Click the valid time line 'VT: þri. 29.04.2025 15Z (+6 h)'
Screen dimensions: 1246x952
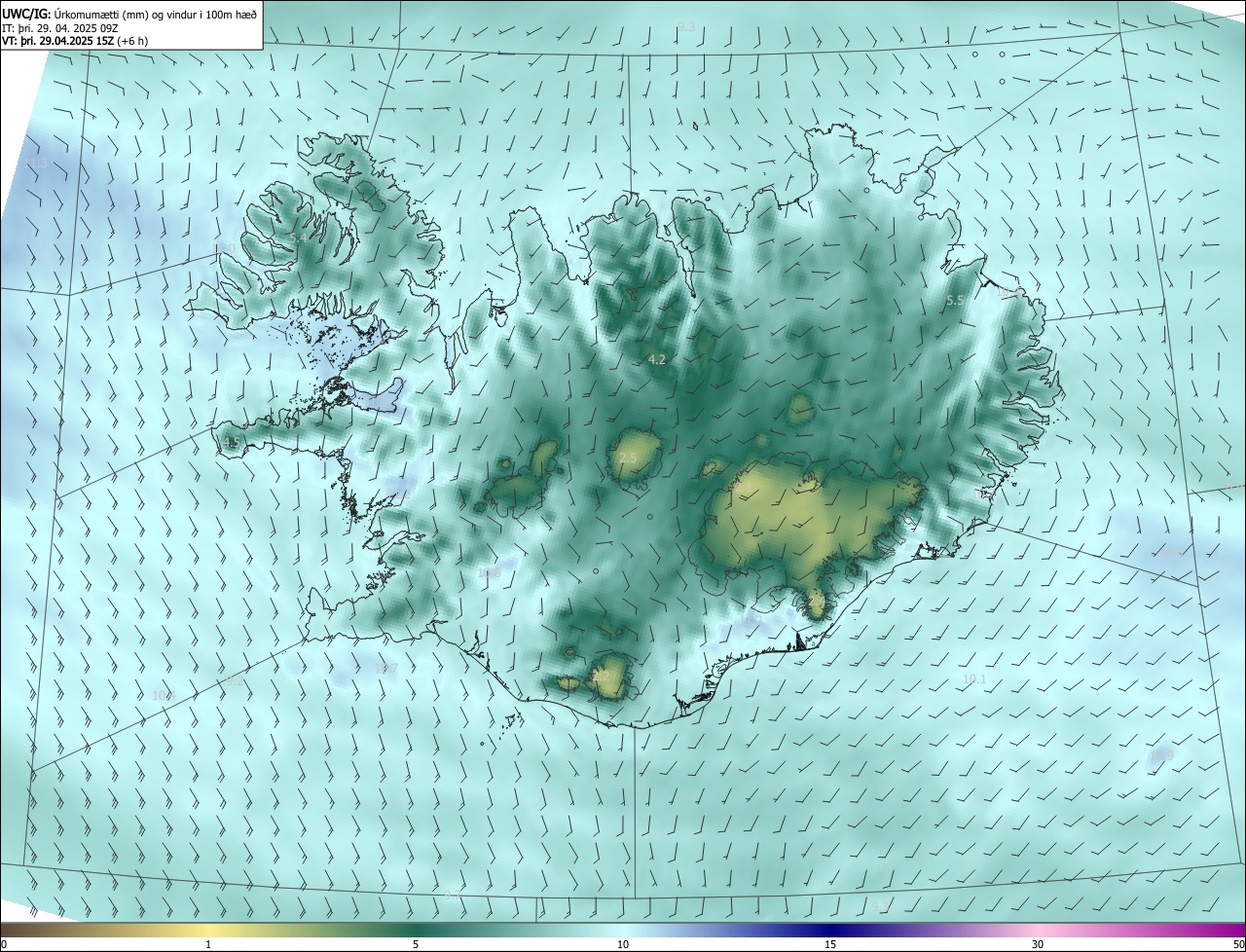coord(75,41)
